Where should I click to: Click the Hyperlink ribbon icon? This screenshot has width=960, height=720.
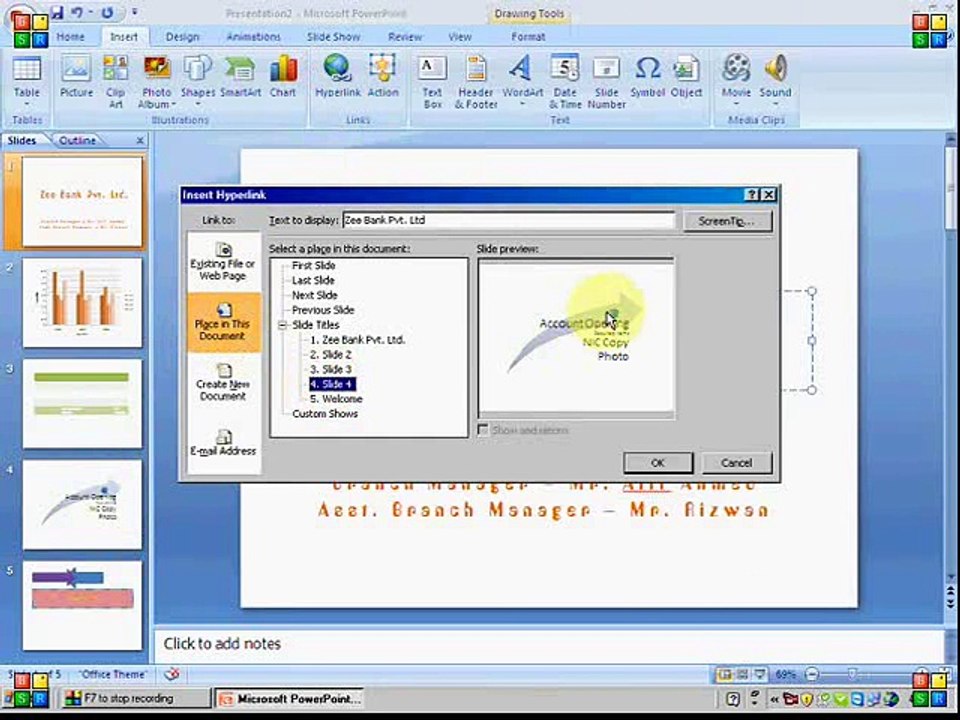coord(338,68)
